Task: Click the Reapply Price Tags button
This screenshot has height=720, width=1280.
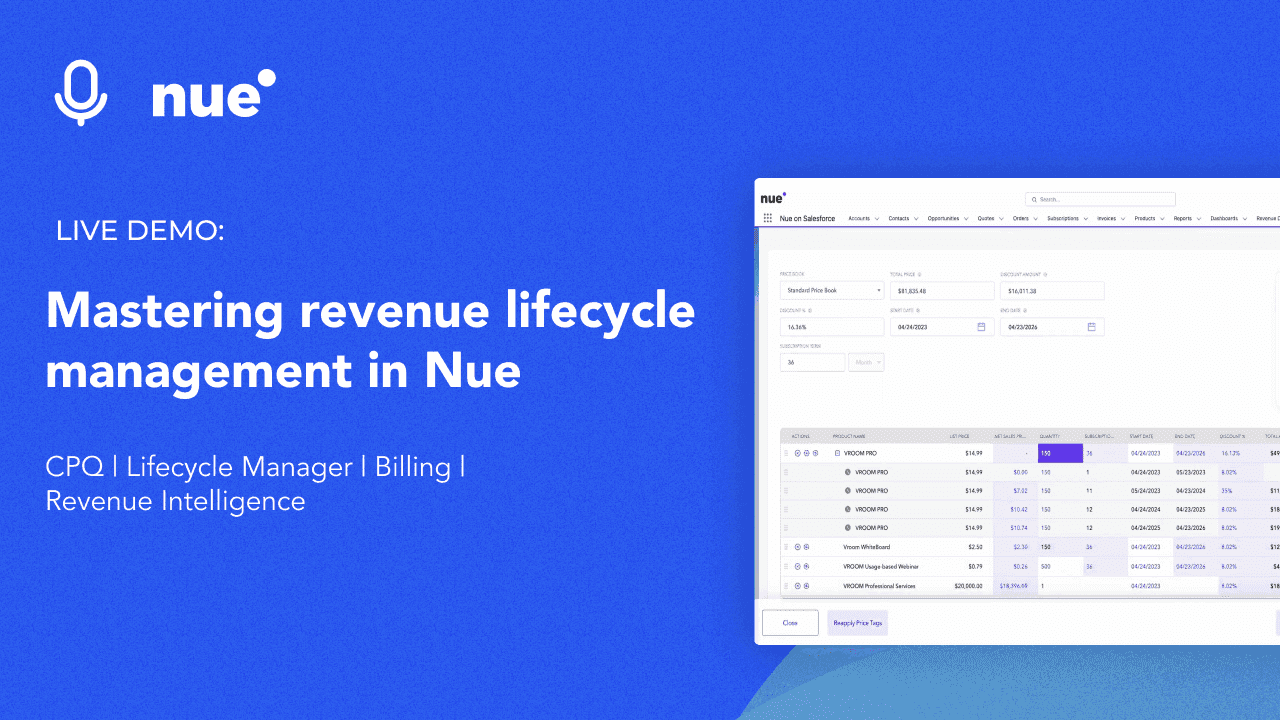Action: (x=858, y=623)
